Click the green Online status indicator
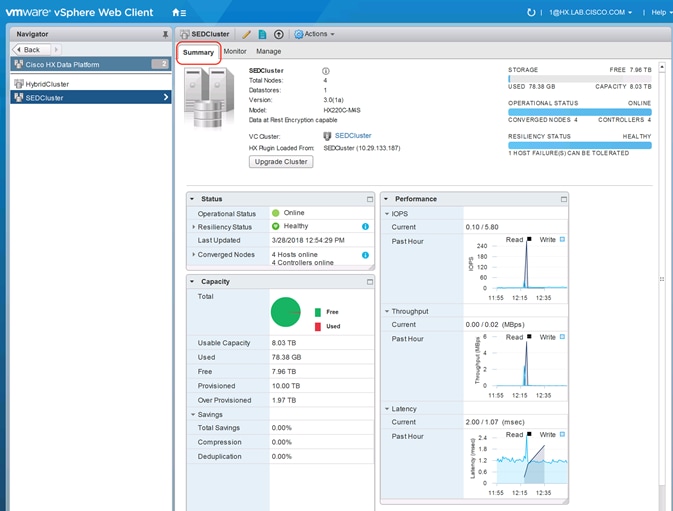This screenshot has height=511, width=673. coord(276,213)
